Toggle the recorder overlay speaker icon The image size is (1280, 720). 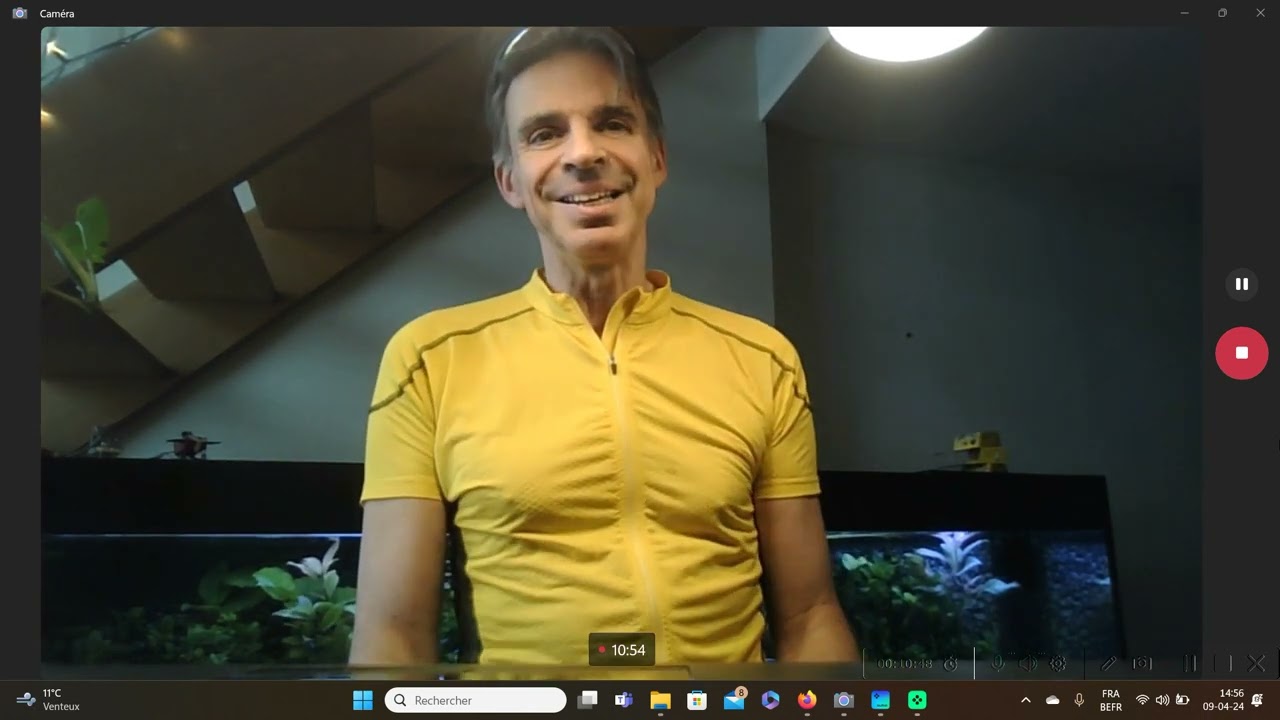click(1027, 663)
